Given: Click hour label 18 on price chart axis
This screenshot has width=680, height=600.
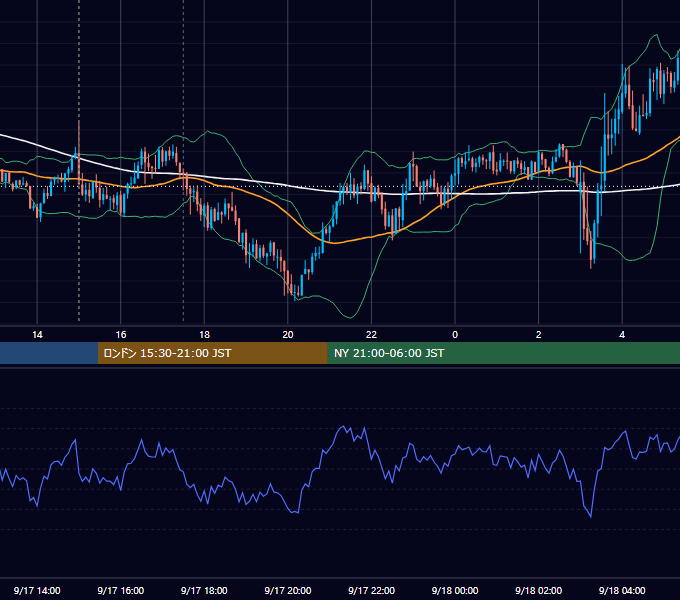Looking at the screenshot, I should (204, 335).
